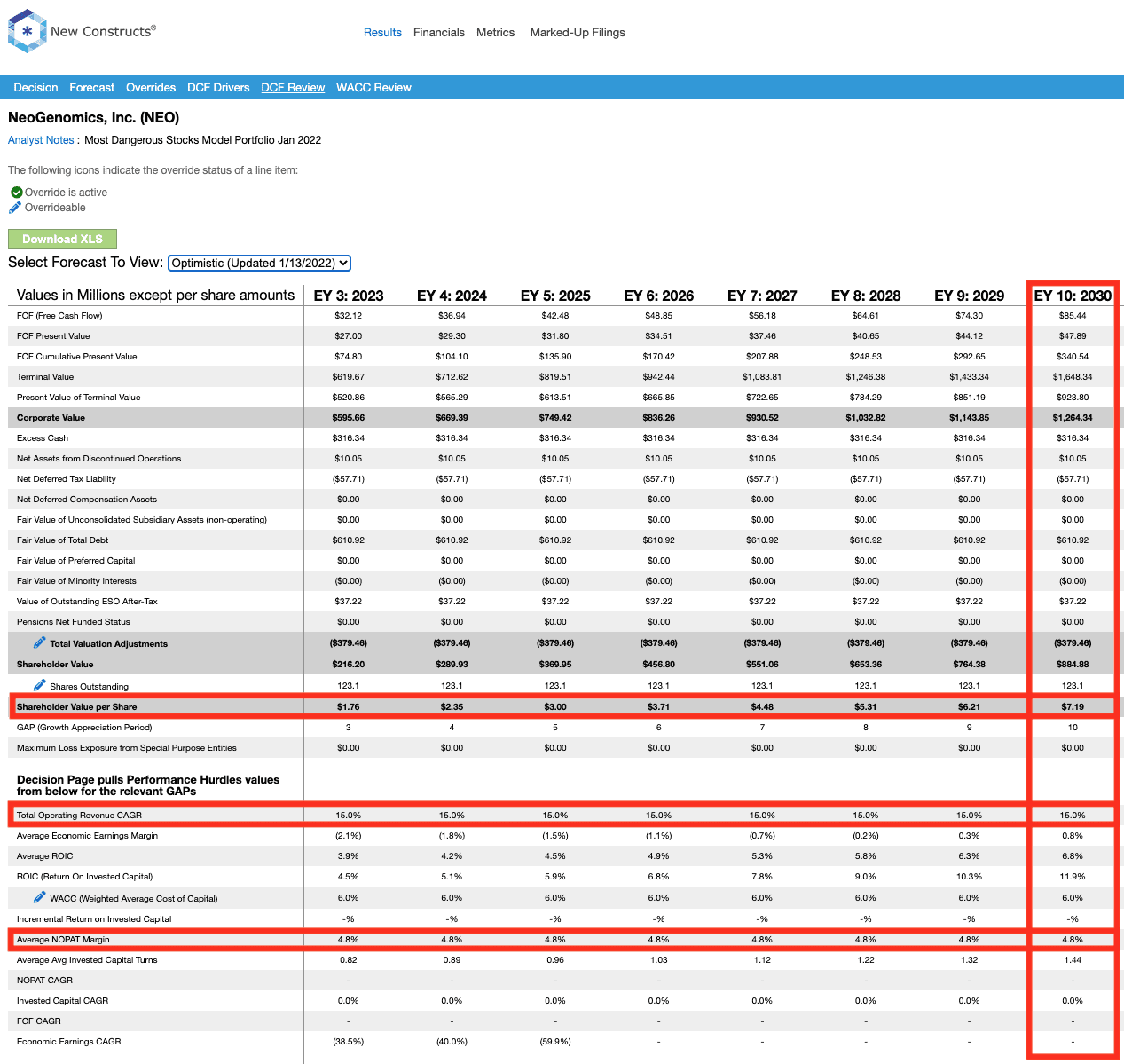The image size is (1124, 1064).
Task: Click the FCF (Free Cash Flow) row label
Action: click(59, 316)
